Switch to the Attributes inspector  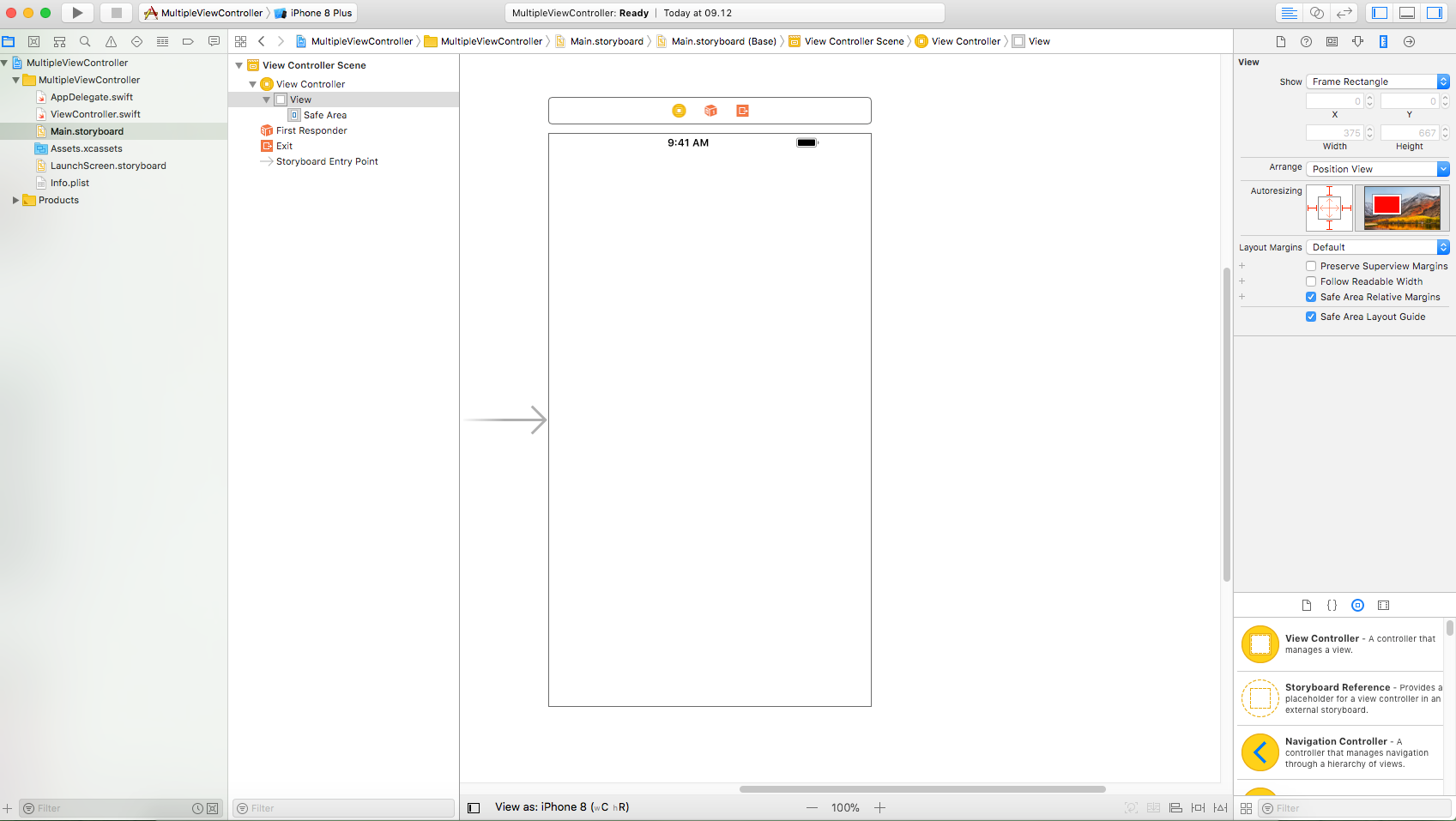coord(1356,40)
